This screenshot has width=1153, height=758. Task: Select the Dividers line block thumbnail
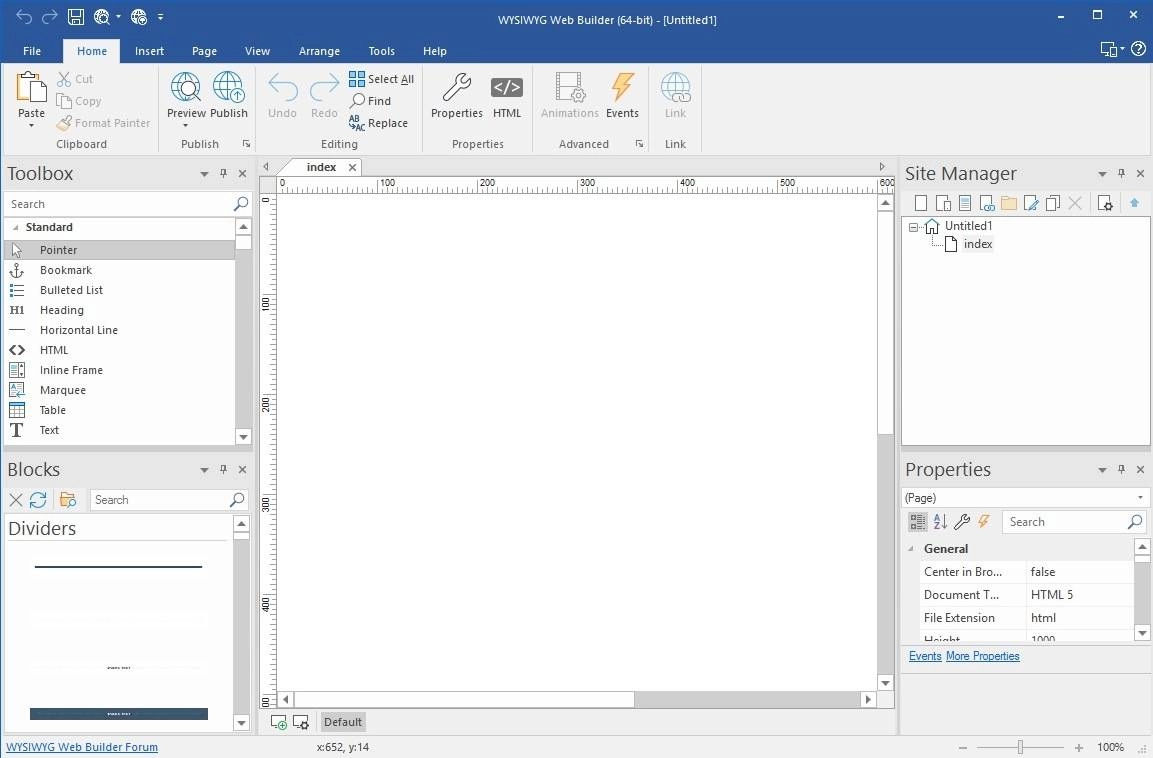[x=118, y=567]
